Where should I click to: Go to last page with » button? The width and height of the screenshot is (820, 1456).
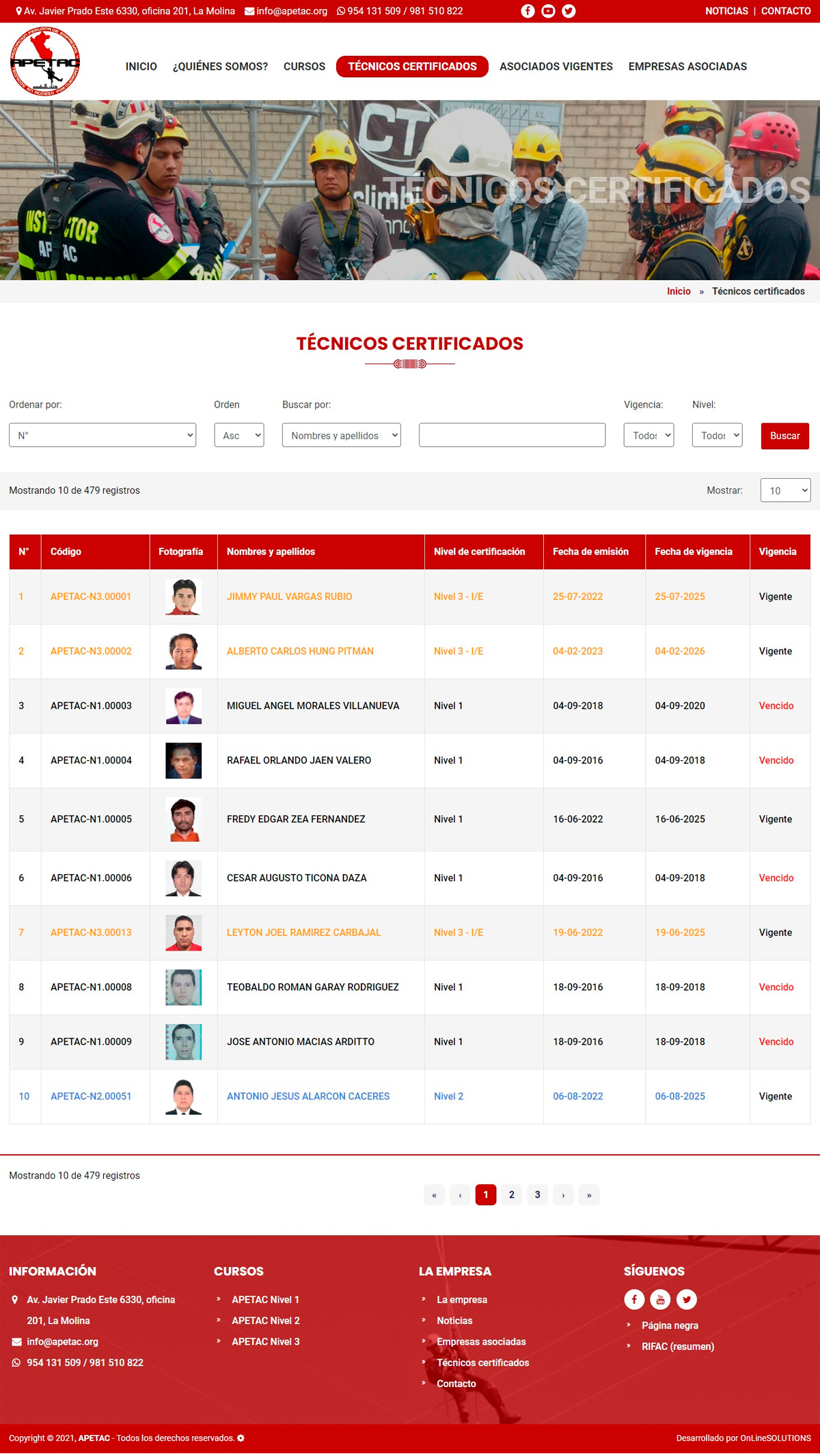tap(589, 1194)
